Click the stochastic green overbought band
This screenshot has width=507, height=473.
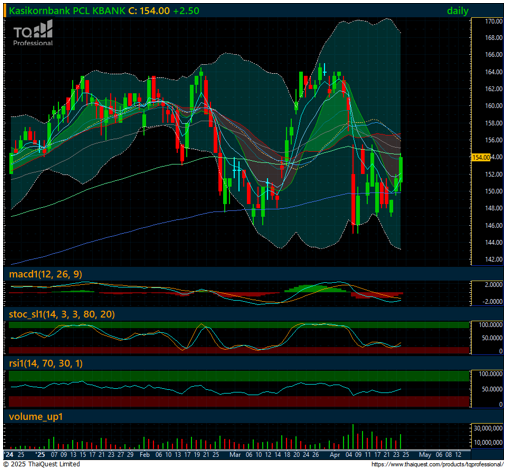tap(239, 325)
